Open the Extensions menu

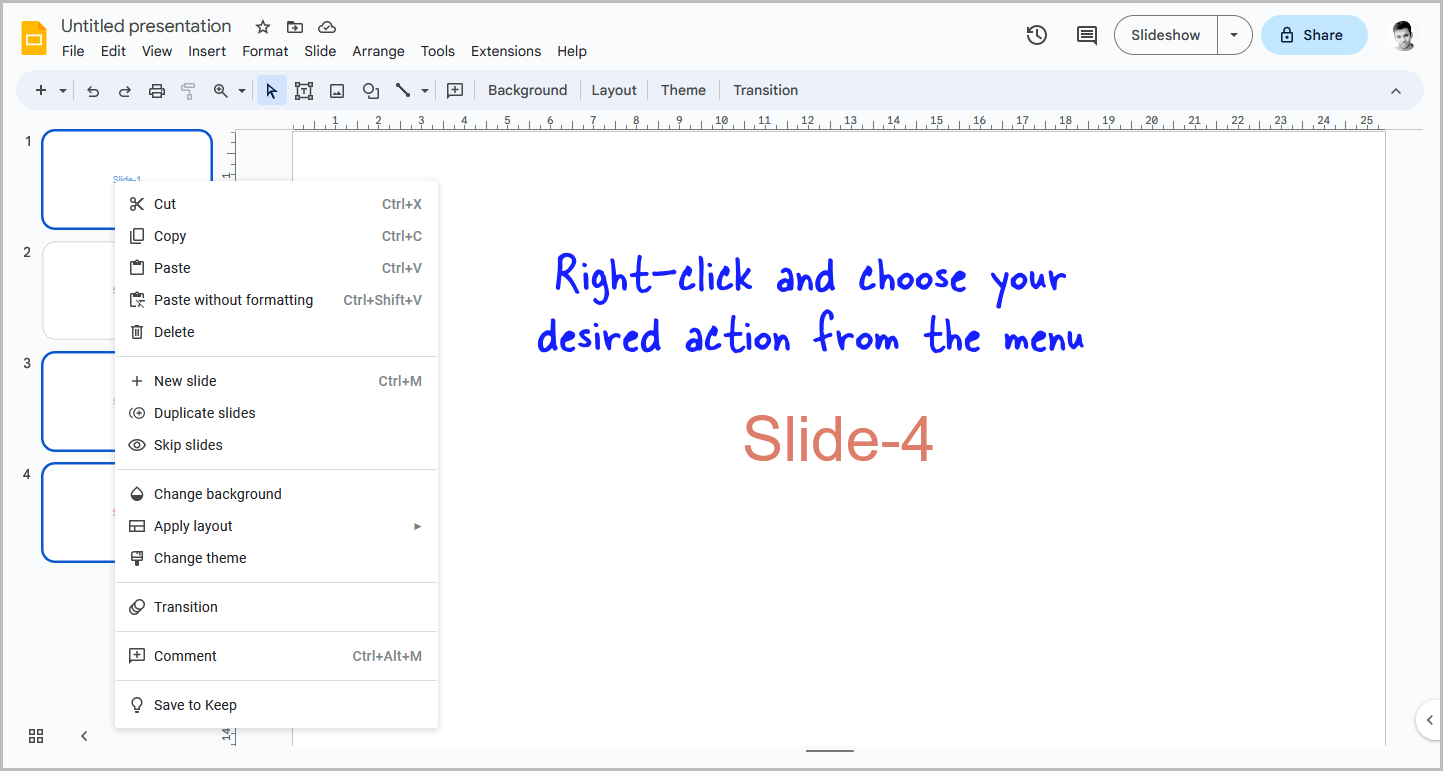coord(505,51)
